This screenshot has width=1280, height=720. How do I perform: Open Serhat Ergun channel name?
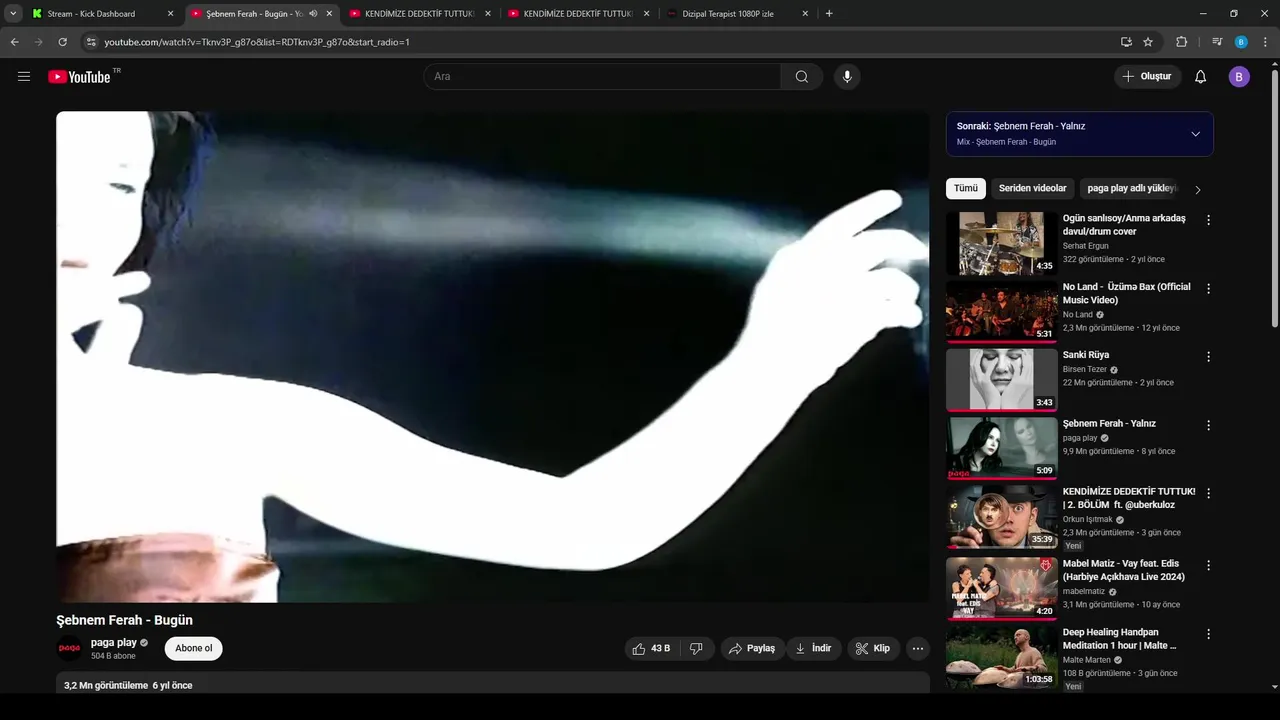tap(1086, 246)
